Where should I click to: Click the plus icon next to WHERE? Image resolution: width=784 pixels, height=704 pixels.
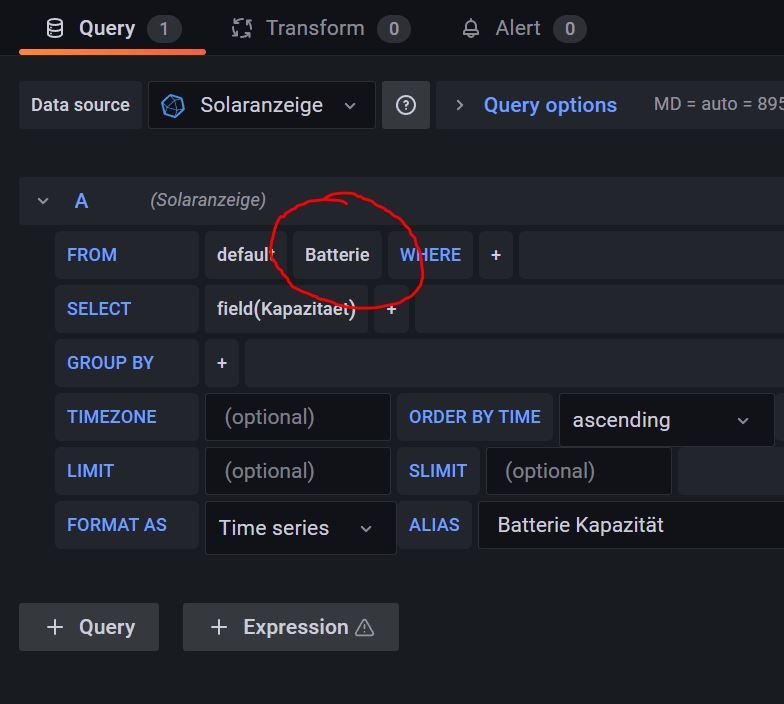point(495,255)
